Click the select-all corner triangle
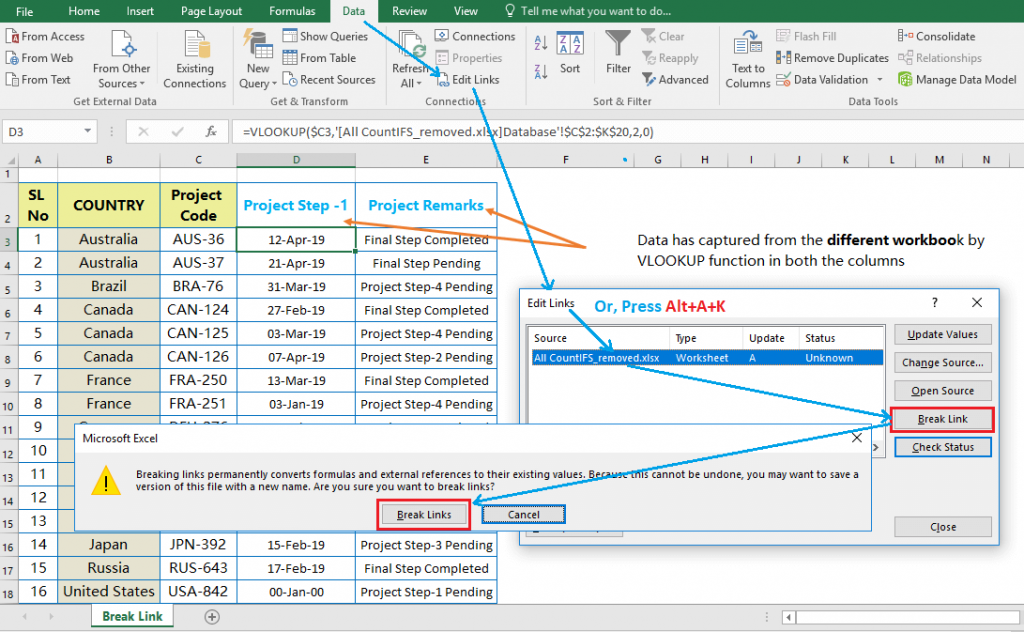 click(9, 160)
